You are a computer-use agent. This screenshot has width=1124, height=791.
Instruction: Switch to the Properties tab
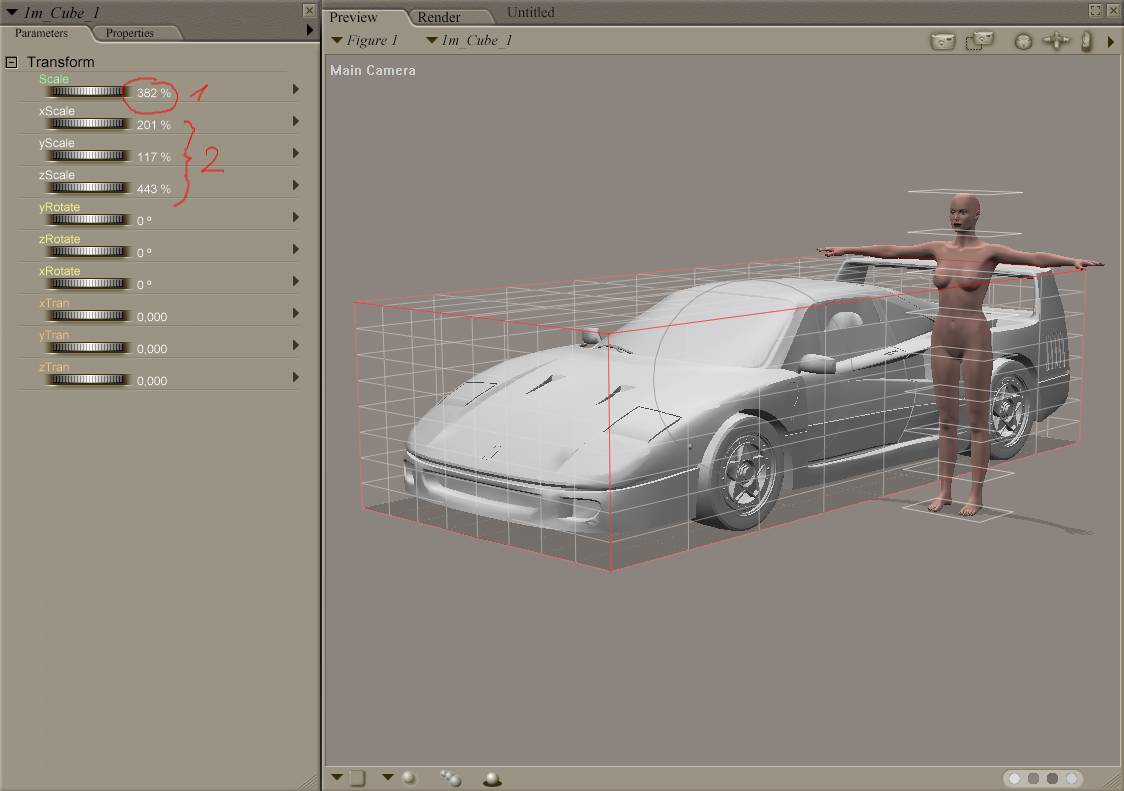pyautogui.click(x=130, y=33)
